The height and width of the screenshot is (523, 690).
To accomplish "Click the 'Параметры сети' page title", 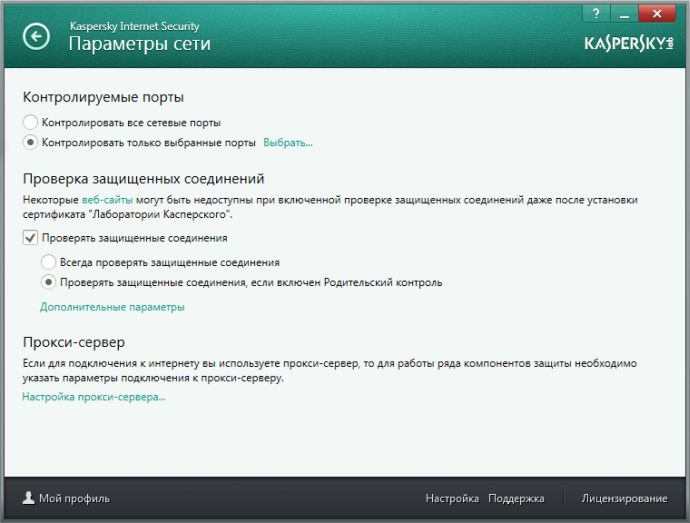I will [139, 44].
